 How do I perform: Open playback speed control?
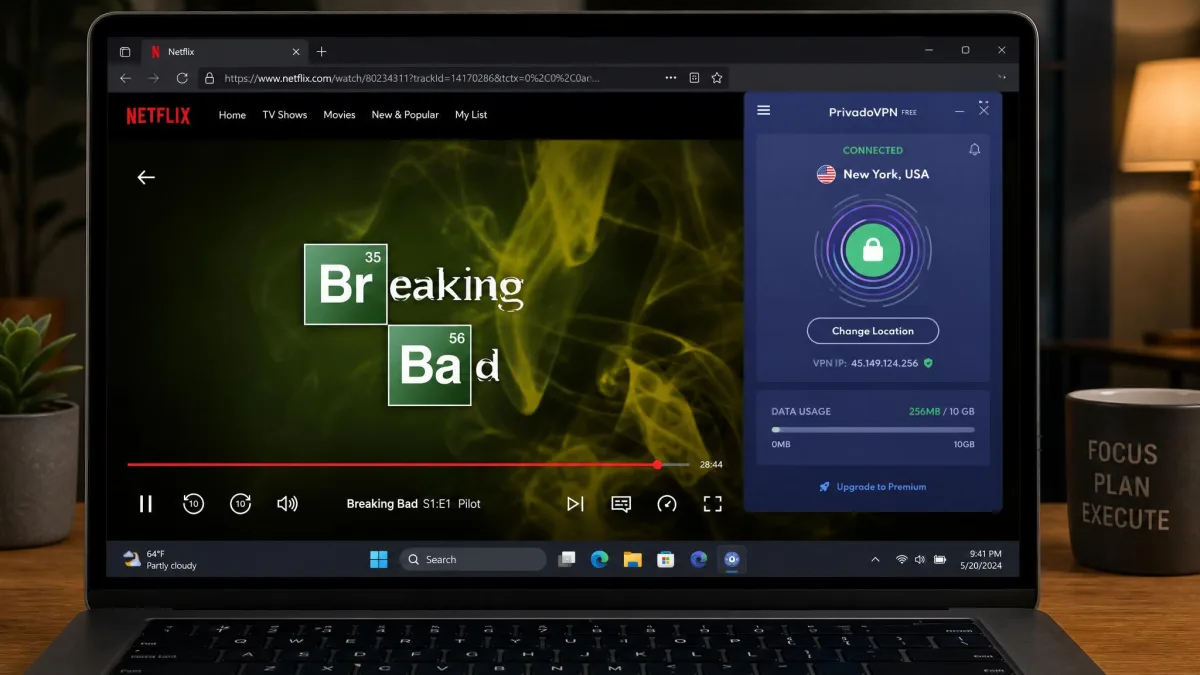tap(667, 504)
